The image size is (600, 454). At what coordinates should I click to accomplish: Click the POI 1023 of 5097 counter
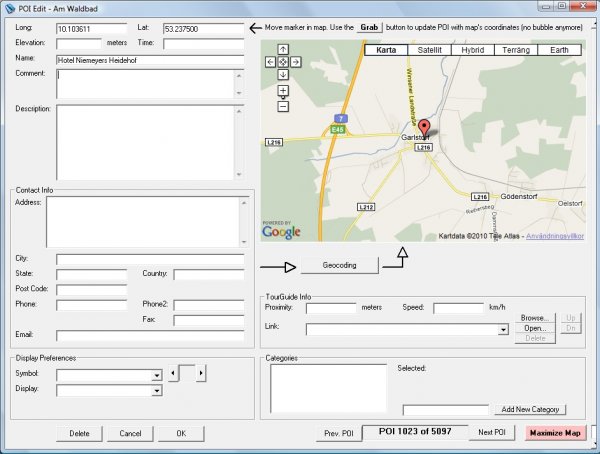(x=415, y=432)
